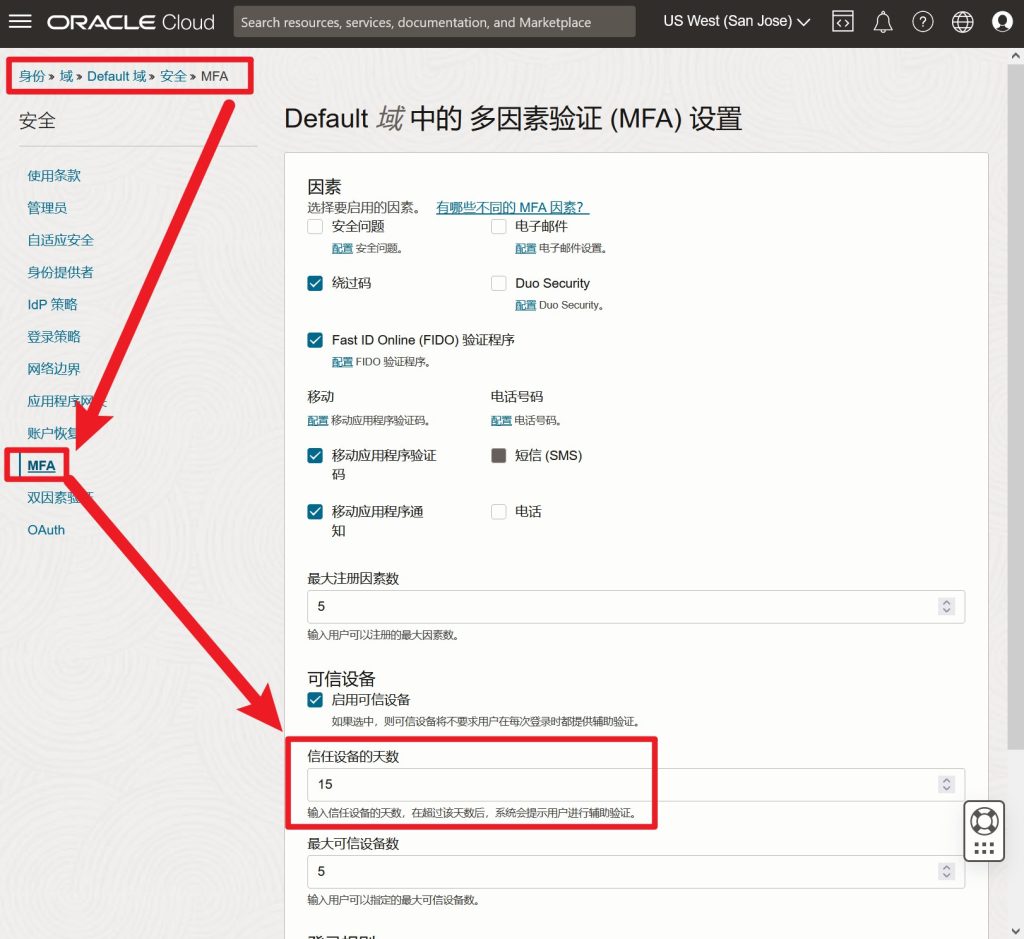Select 登录策略 in the security sidebar
The width and height of the screenshot is (1024, 939).
pyautogui.click(x=54, y=337)
